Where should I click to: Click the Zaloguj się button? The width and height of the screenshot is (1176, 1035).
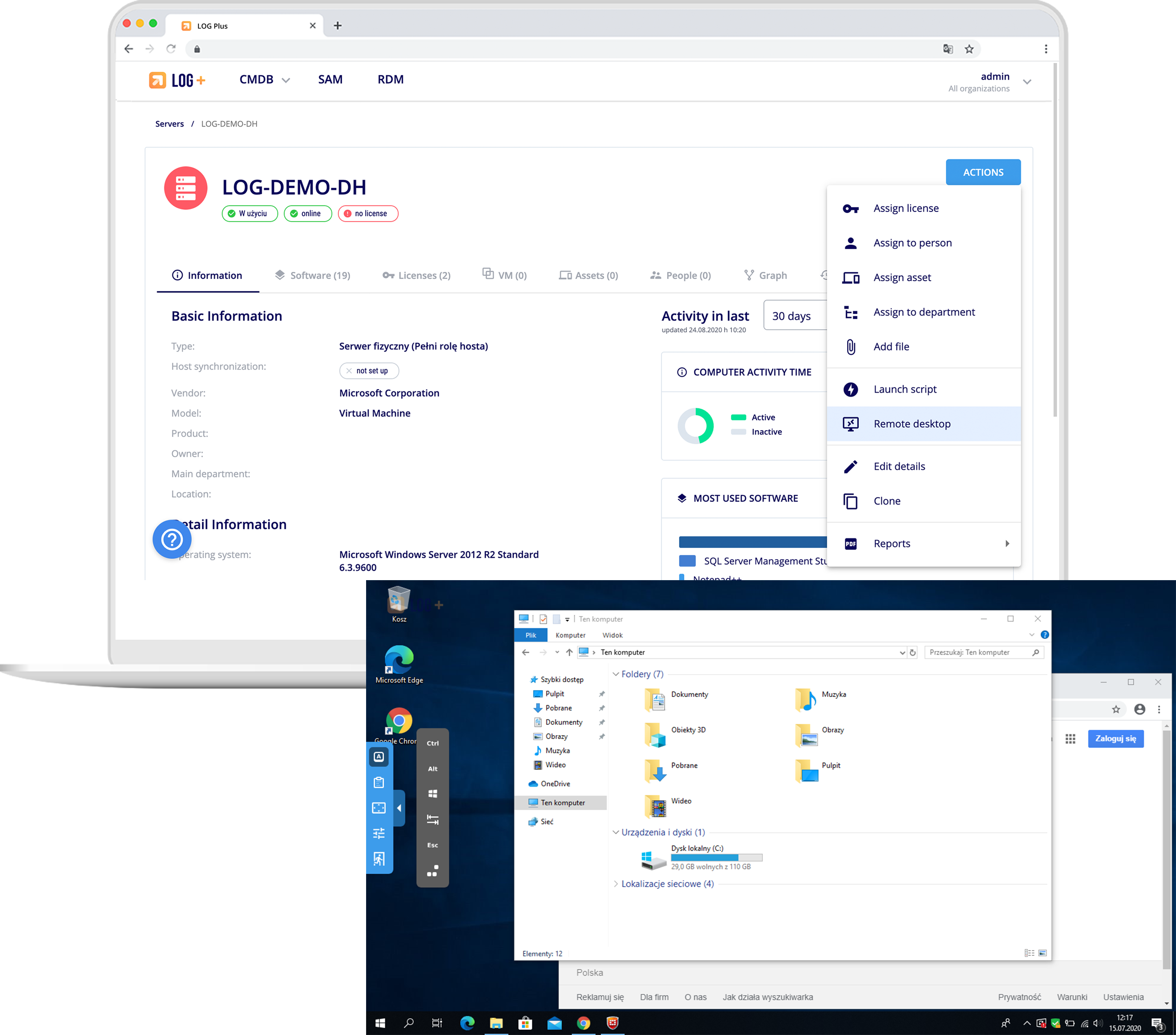click(x=1115, y=739)
